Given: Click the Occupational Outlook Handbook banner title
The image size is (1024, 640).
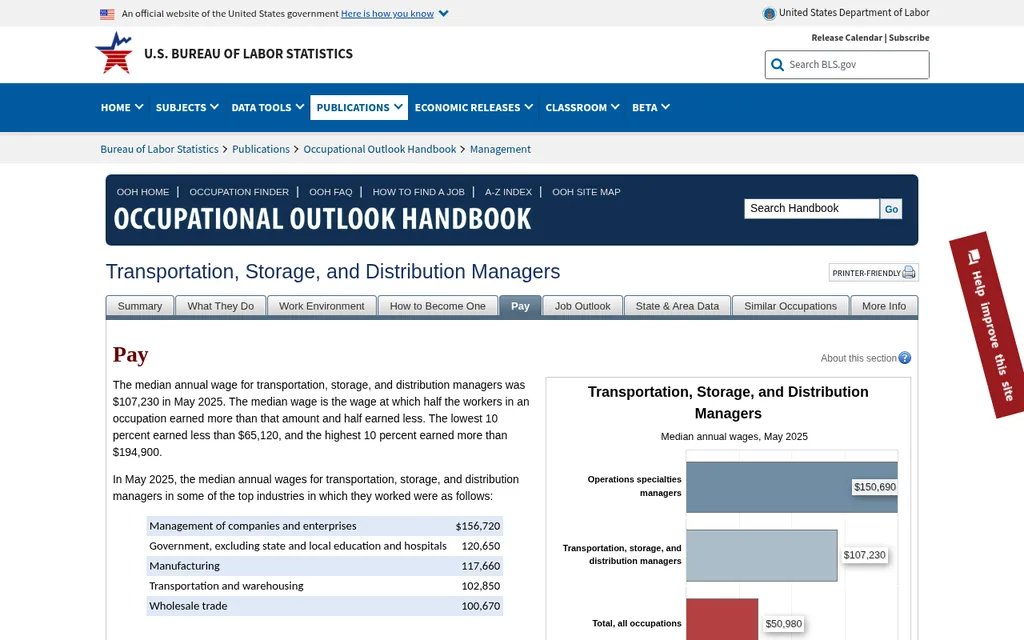Looking at the screenshot, I should (323, 219).
